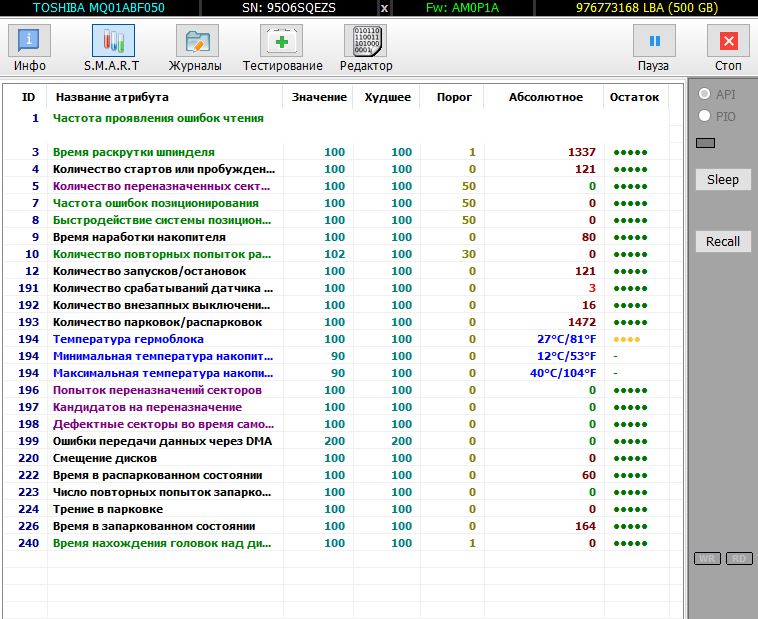Select row Время нахождения головок над ди…
Viewport: 758px width, 619px height.
(336, 543)
